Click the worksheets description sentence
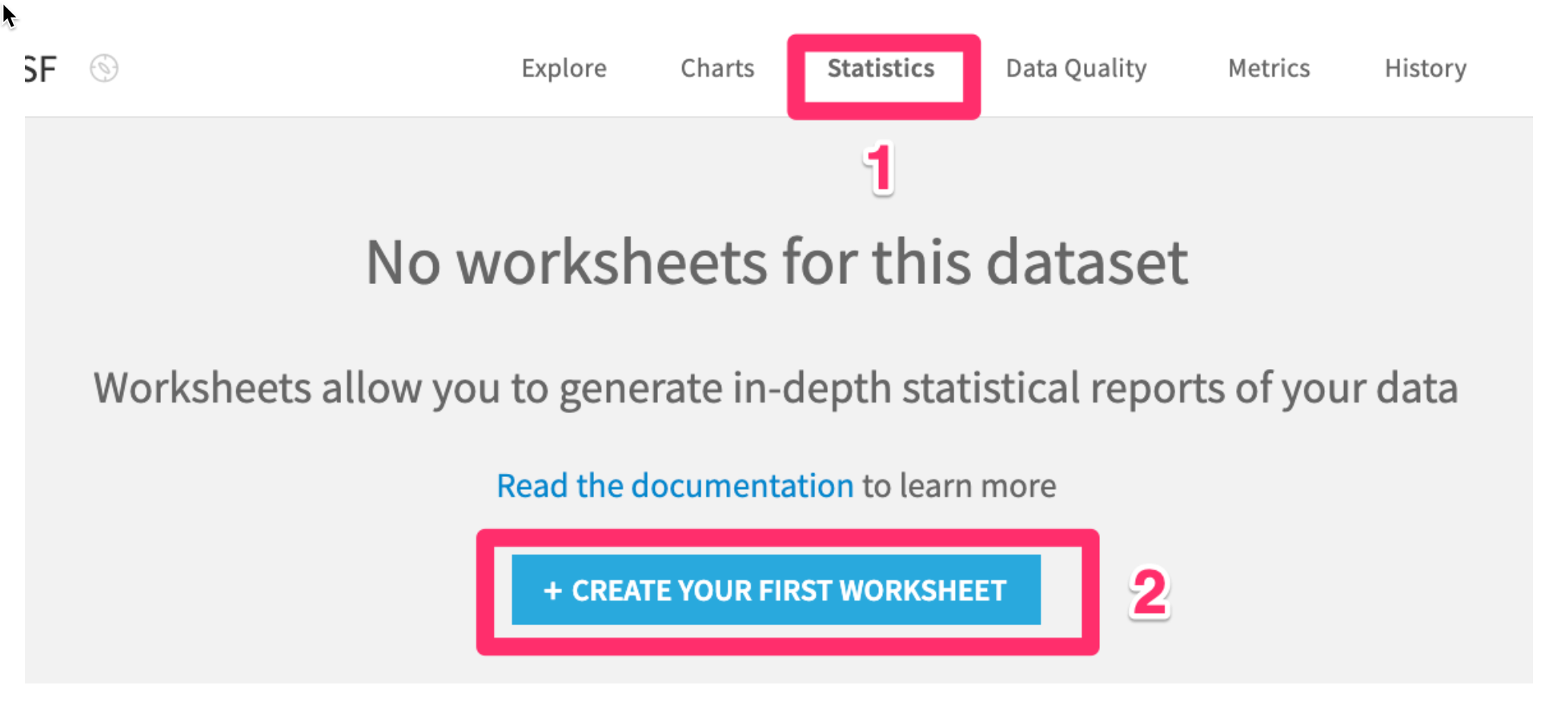The height and width of the screenshot is (726, 1568). 775,388
